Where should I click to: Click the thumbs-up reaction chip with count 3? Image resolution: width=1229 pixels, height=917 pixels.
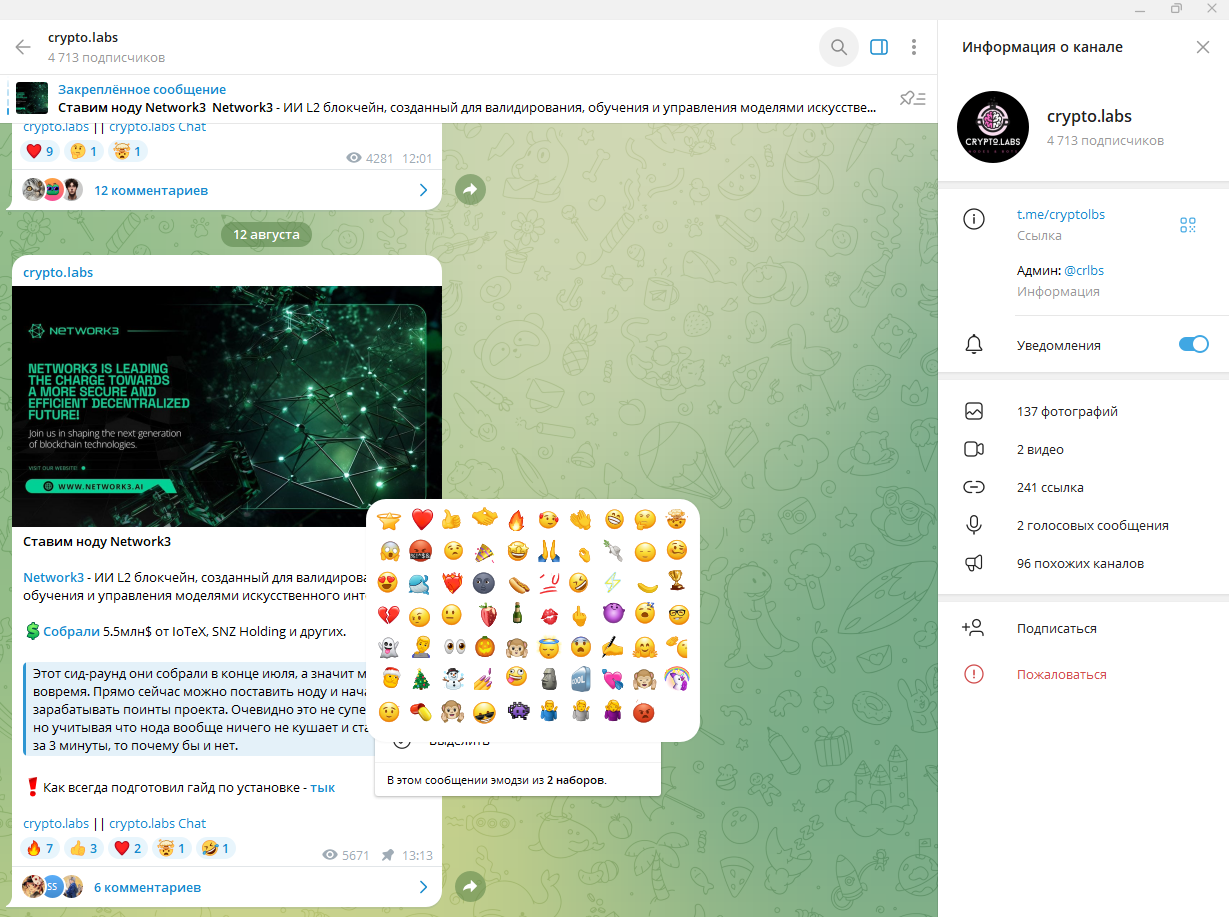click(84, 848)
